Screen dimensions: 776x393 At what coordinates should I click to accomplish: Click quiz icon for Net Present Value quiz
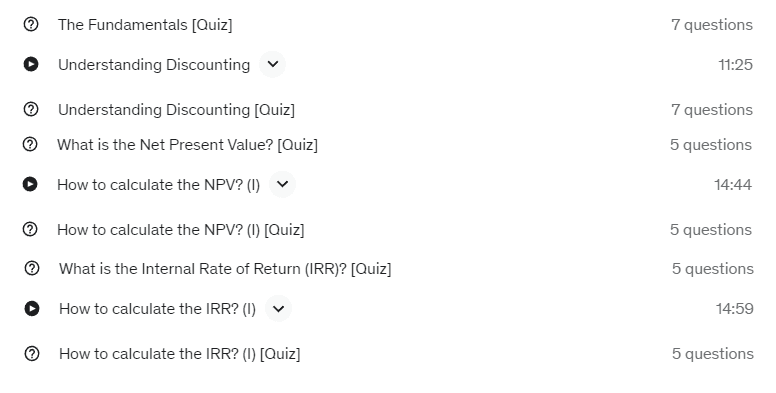point(30,145)
